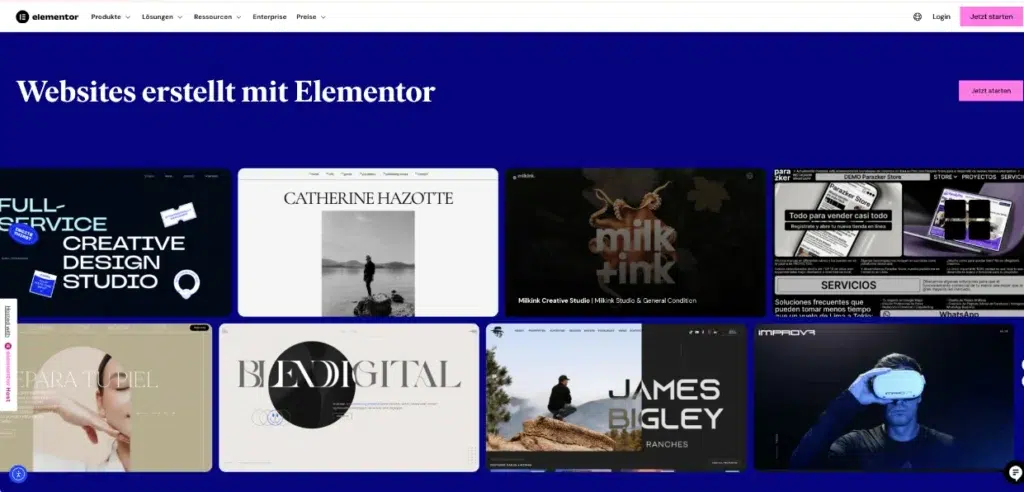Expand the Lösungen dropdown menu

point(162,17)
